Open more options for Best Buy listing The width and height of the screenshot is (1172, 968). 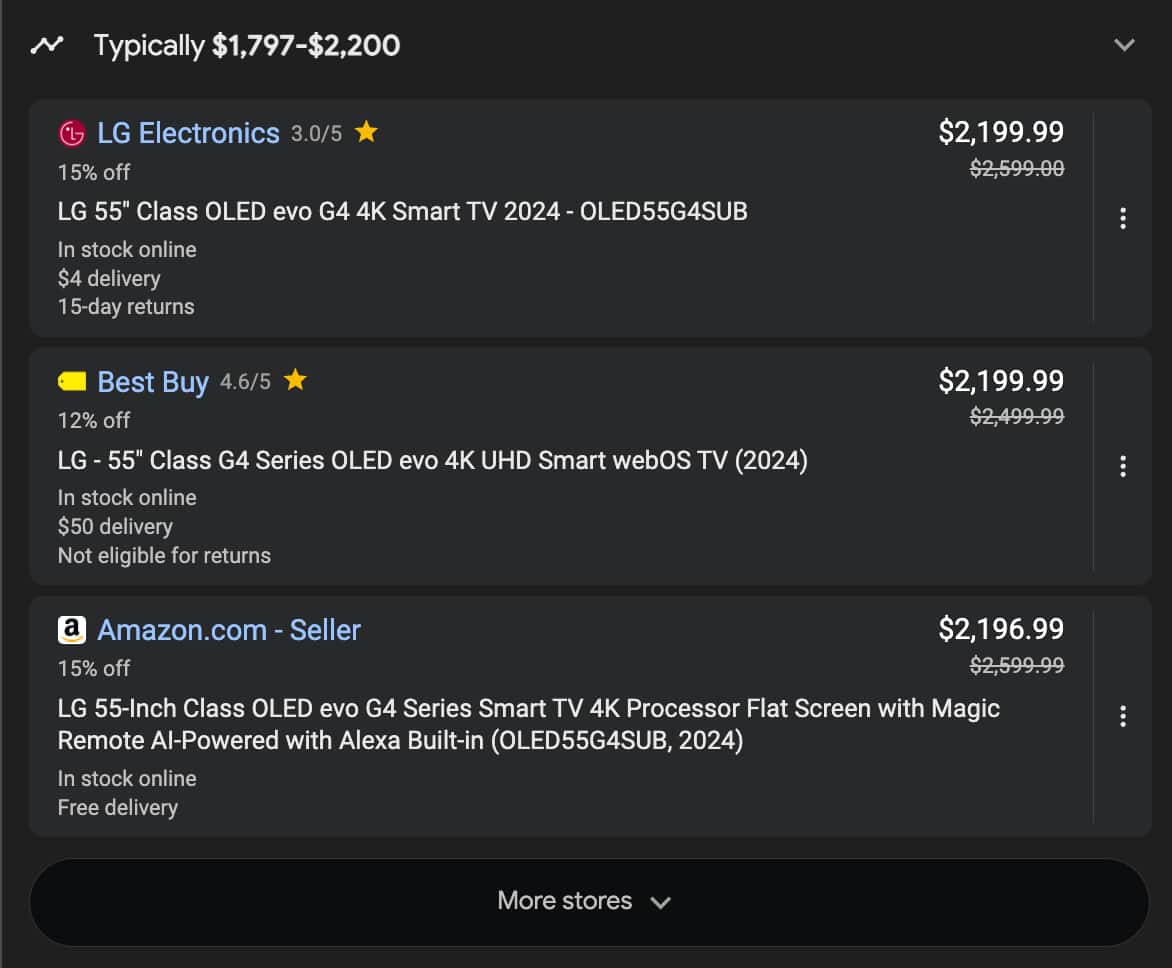click(x=1123, y=466)
